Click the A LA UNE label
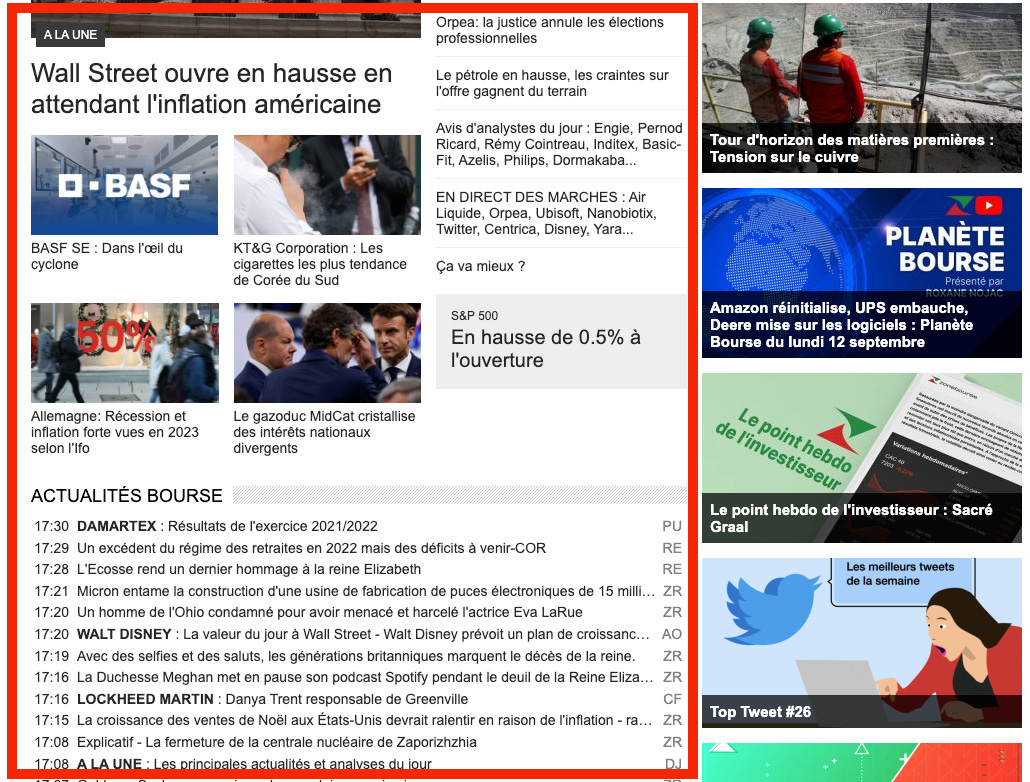This screenshot has height=782, width=1030. click(x=70, y=35)
